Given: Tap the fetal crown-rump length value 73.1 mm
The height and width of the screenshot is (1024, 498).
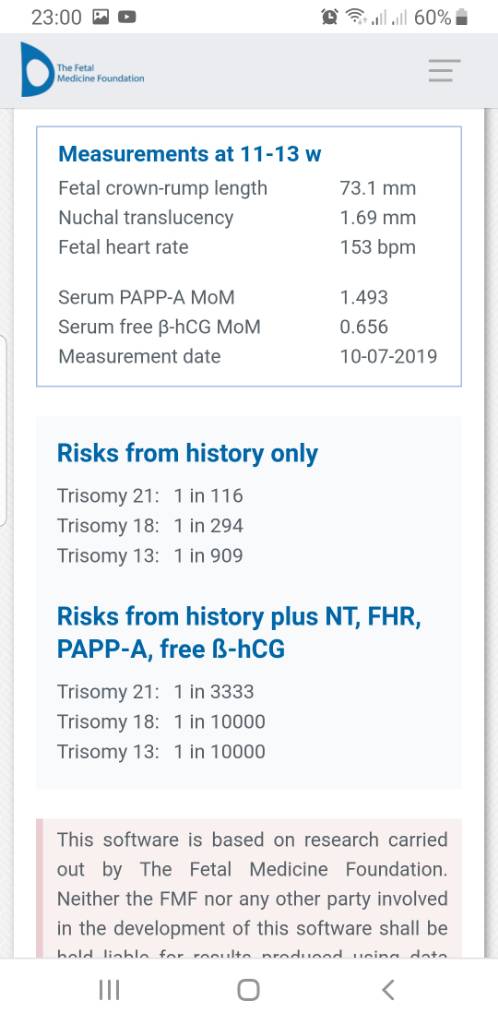Looking at the screenshot, I should point(378,188).
